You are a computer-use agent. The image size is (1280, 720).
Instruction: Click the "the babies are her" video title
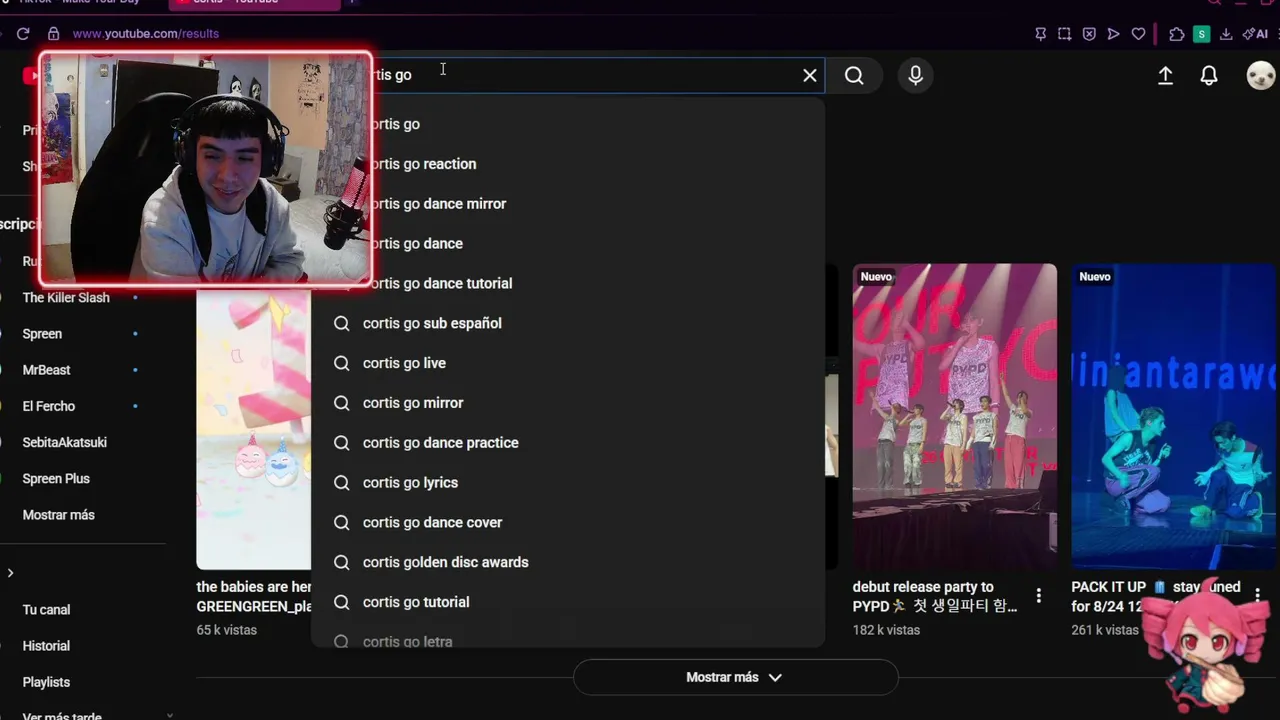pyautogui.click(x=254, y=597)
